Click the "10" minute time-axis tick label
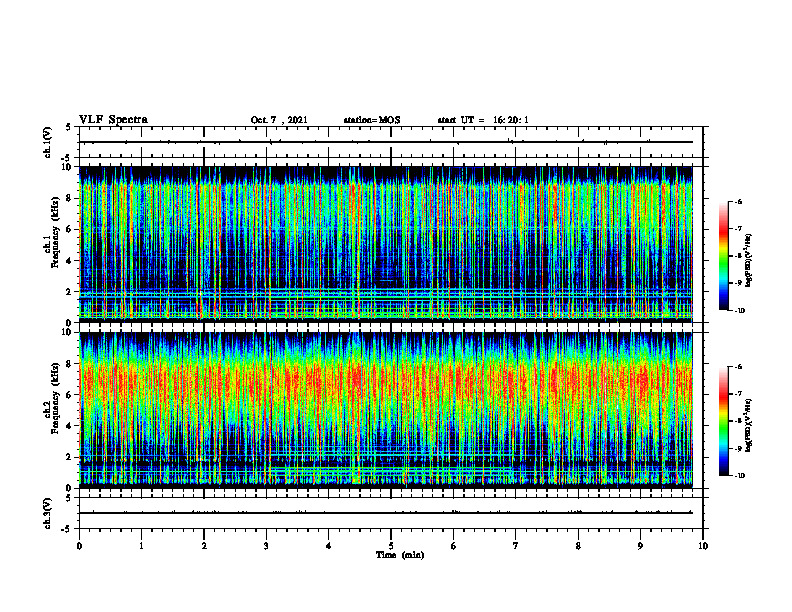Image resolution: width=792 pixels, height=612 pixels. click(x=703, y=546)
